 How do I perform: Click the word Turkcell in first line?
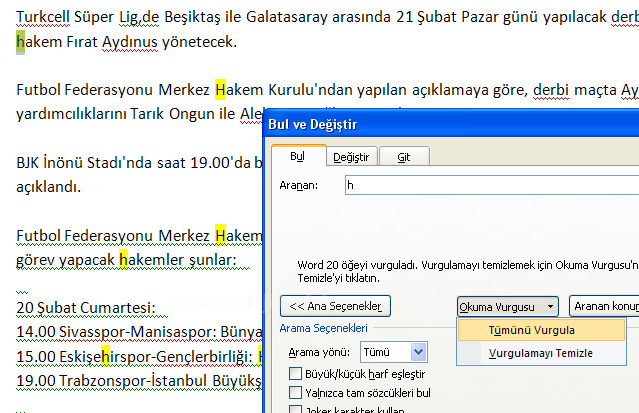pos(43,17)
